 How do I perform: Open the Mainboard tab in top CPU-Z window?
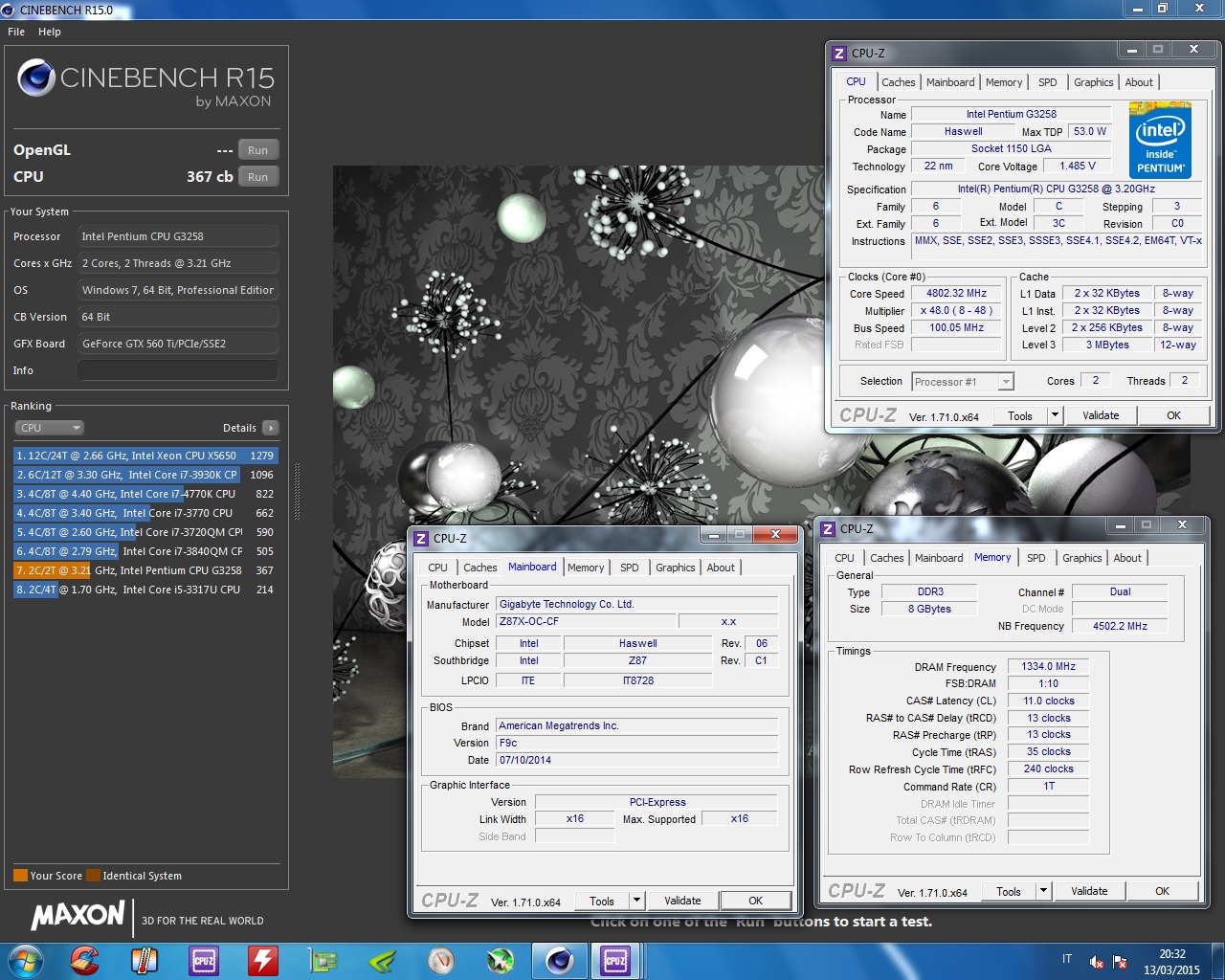(950, 82)
